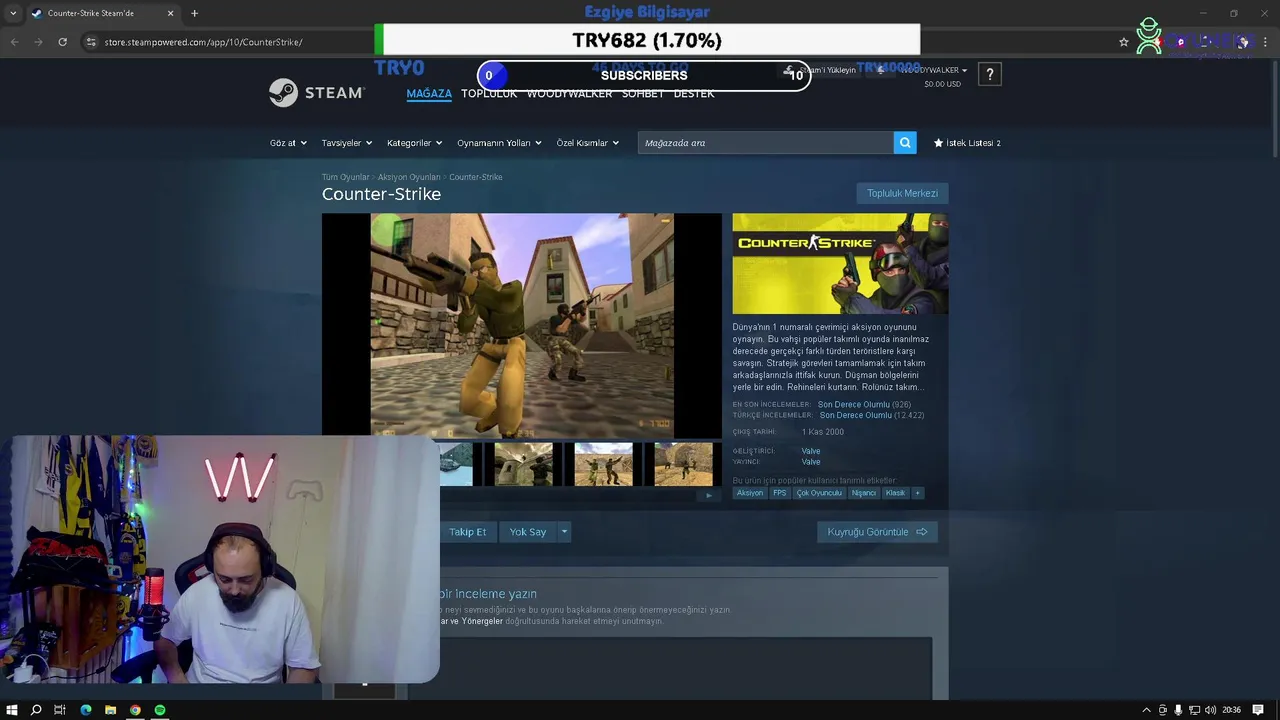Open the Windows notification center icon
Viewport: 1280px width, 720px height.
(x=1258, y=710)
